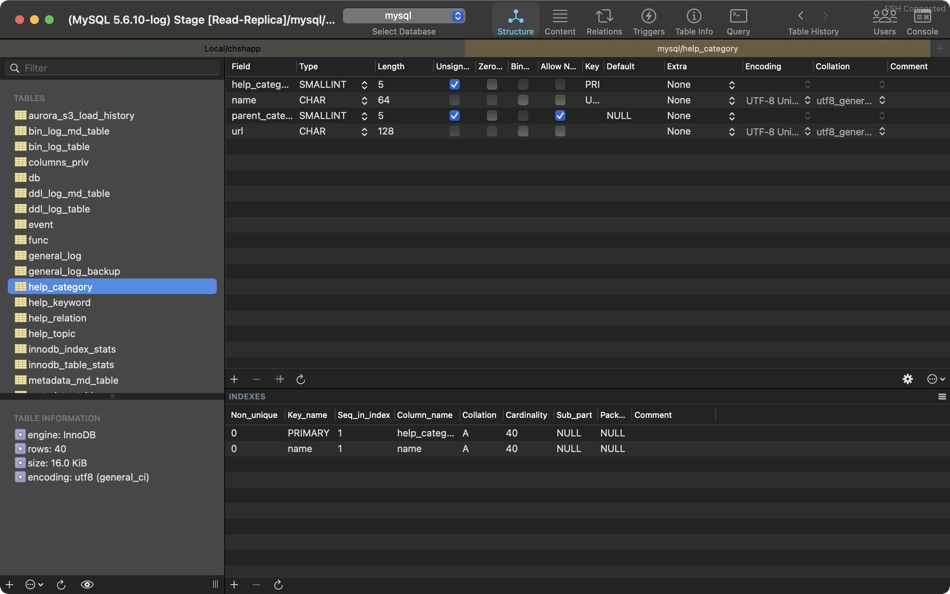Remove the selected index
This screenshot has width=950, height=594.
pyautogui.click(x=256, y=585)
